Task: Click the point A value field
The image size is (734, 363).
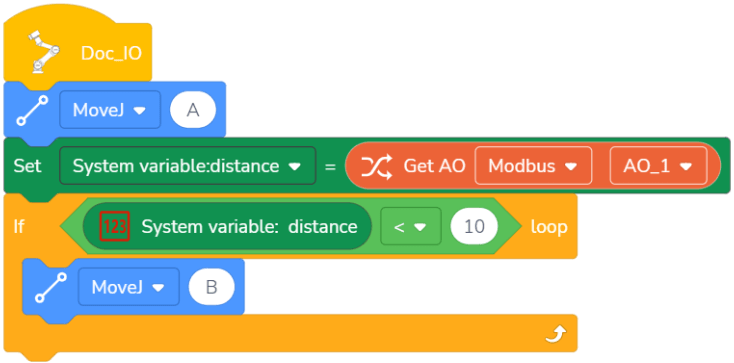Action: pos(193,111)
